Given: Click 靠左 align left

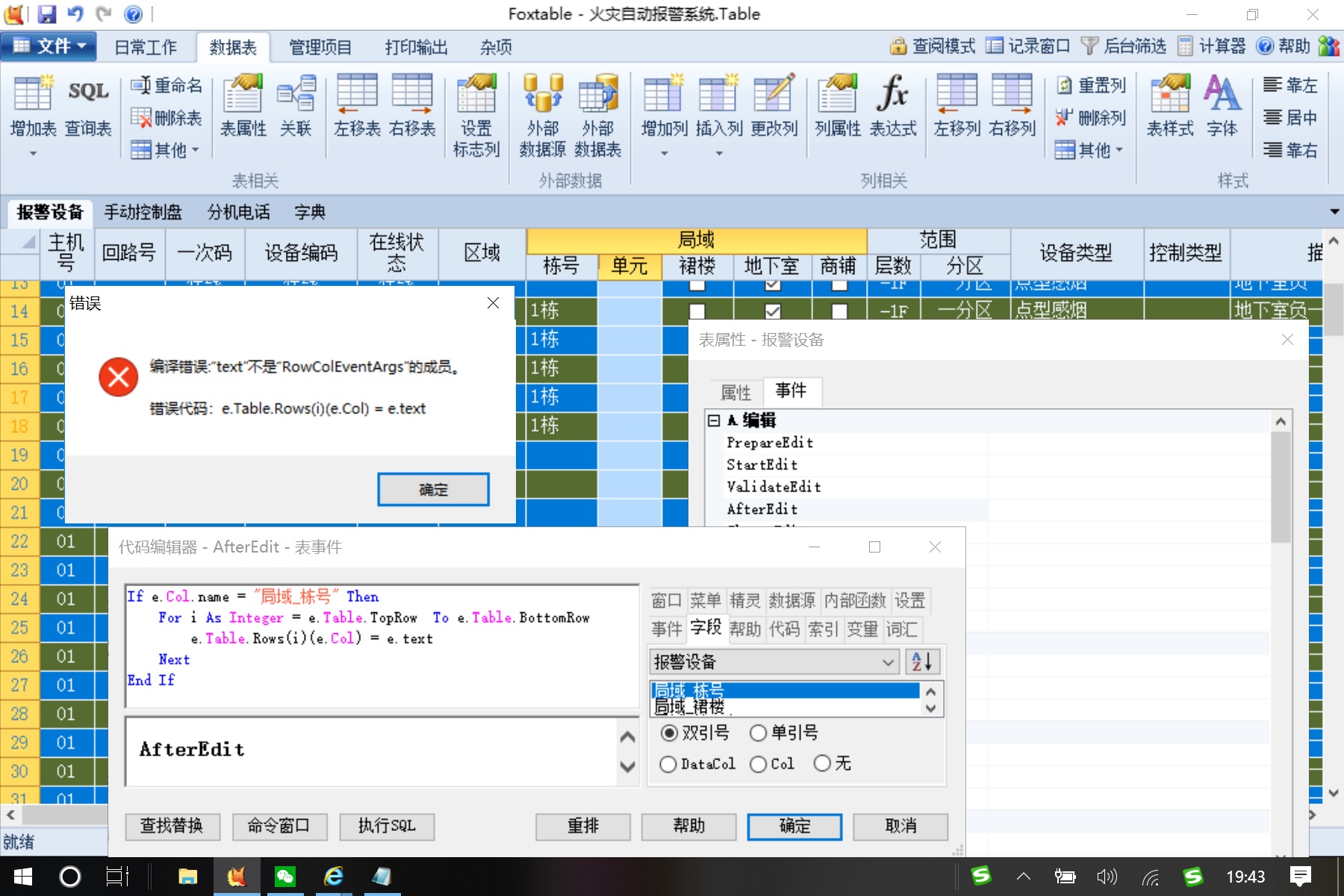Looking at the screenshot, I should 1290,85.
